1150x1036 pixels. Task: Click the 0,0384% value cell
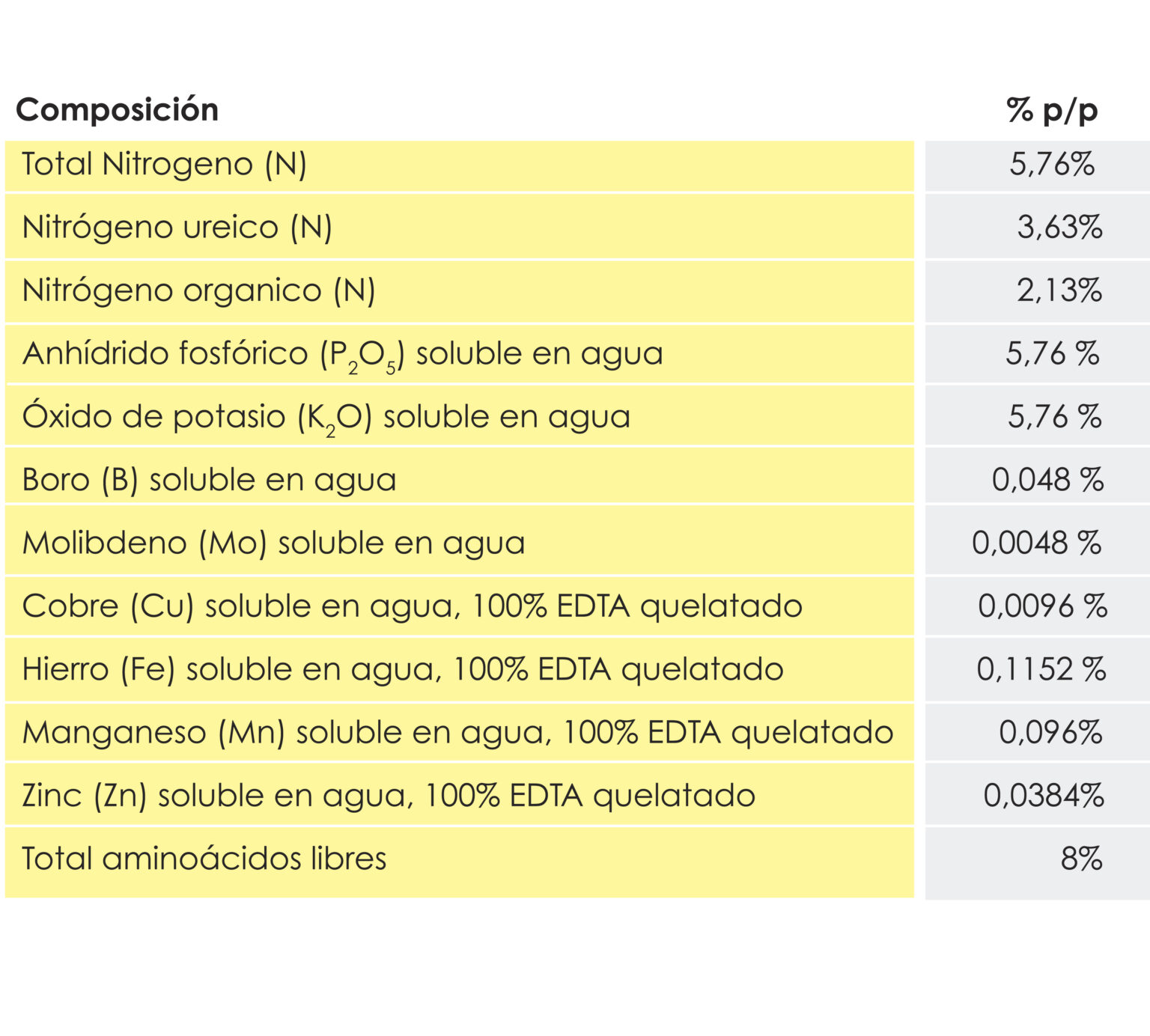point(1044,796)
